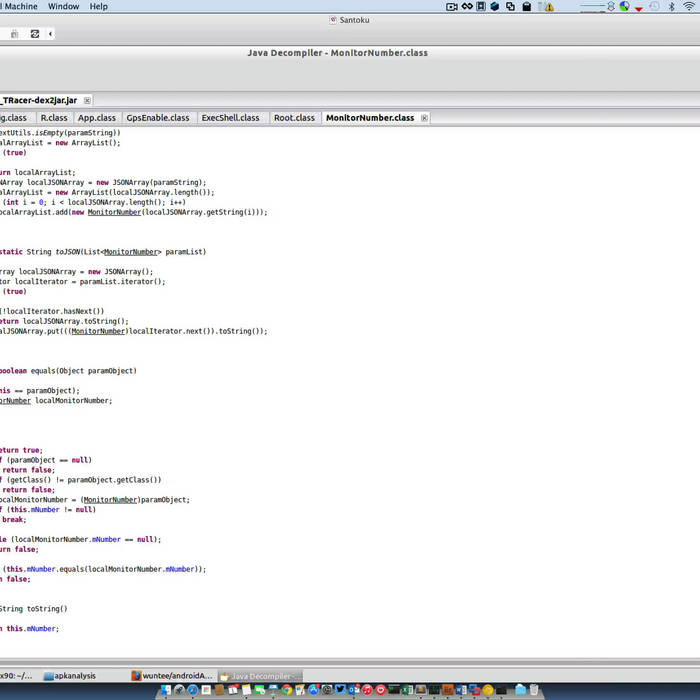700x700 pixels.
Task: Close the TRacer-dex2jar.jar tab
Action: [x=87, y=100]
